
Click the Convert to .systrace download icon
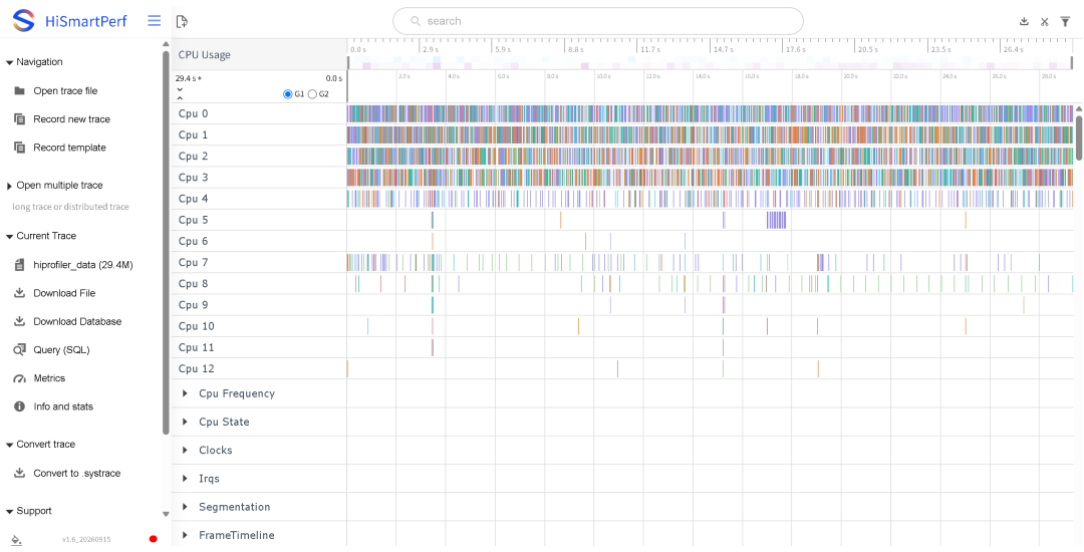click(x=19, y=473)
